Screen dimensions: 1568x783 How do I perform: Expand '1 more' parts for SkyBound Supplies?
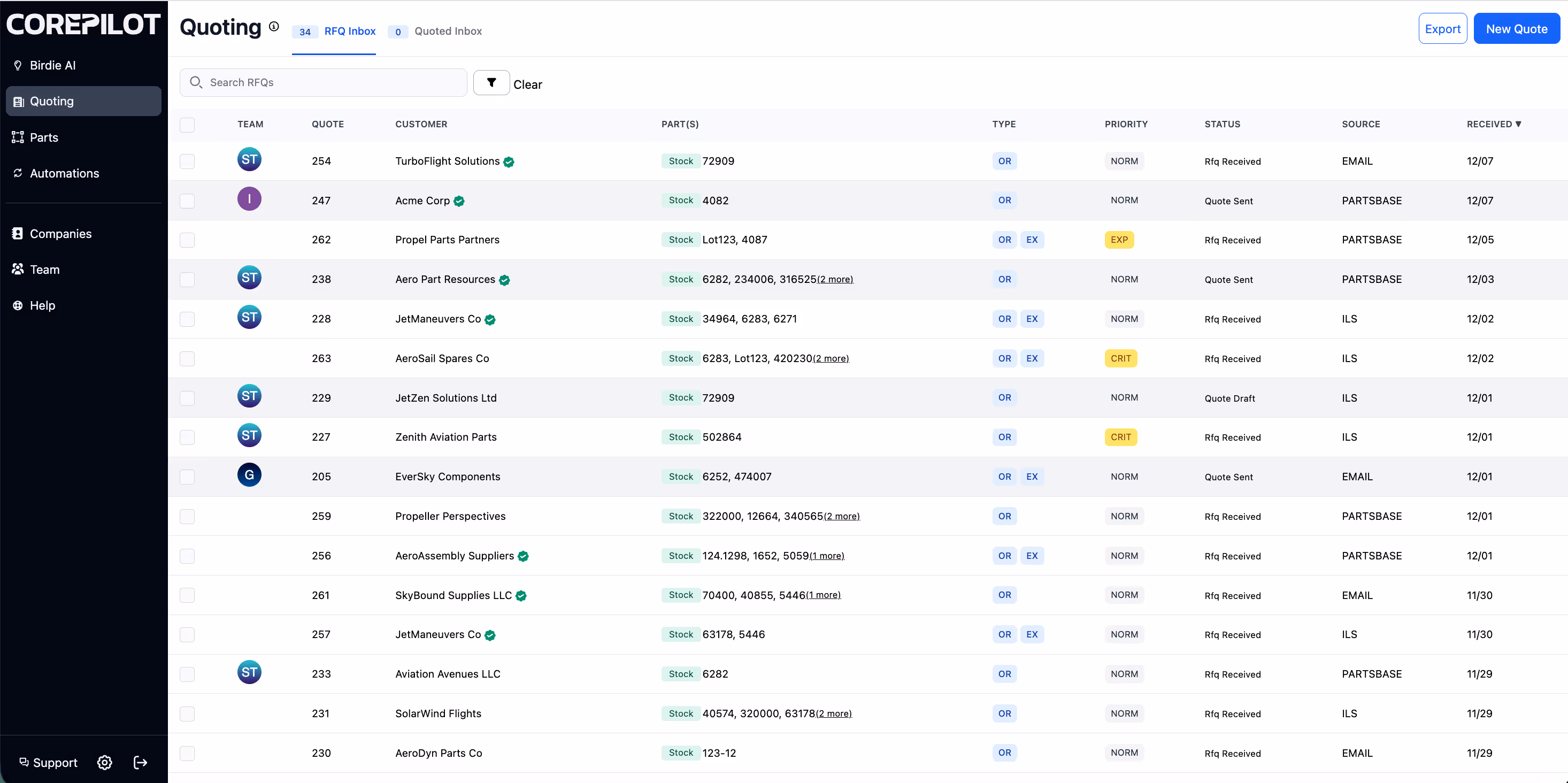pyautogui.click(x=823, y=595)
